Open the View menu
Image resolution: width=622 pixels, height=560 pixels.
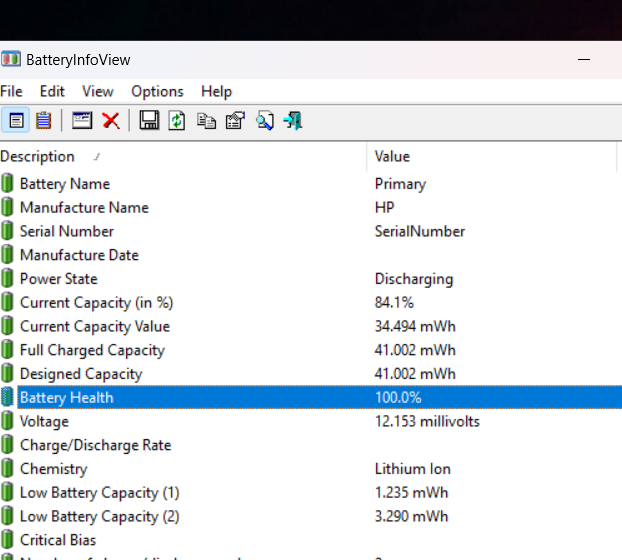pyautogui.click(x=98, y=92)
